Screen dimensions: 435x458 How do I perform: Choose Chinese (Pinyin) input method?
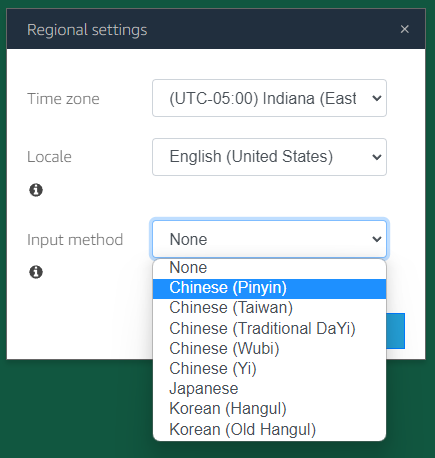[x=269, y=288]
